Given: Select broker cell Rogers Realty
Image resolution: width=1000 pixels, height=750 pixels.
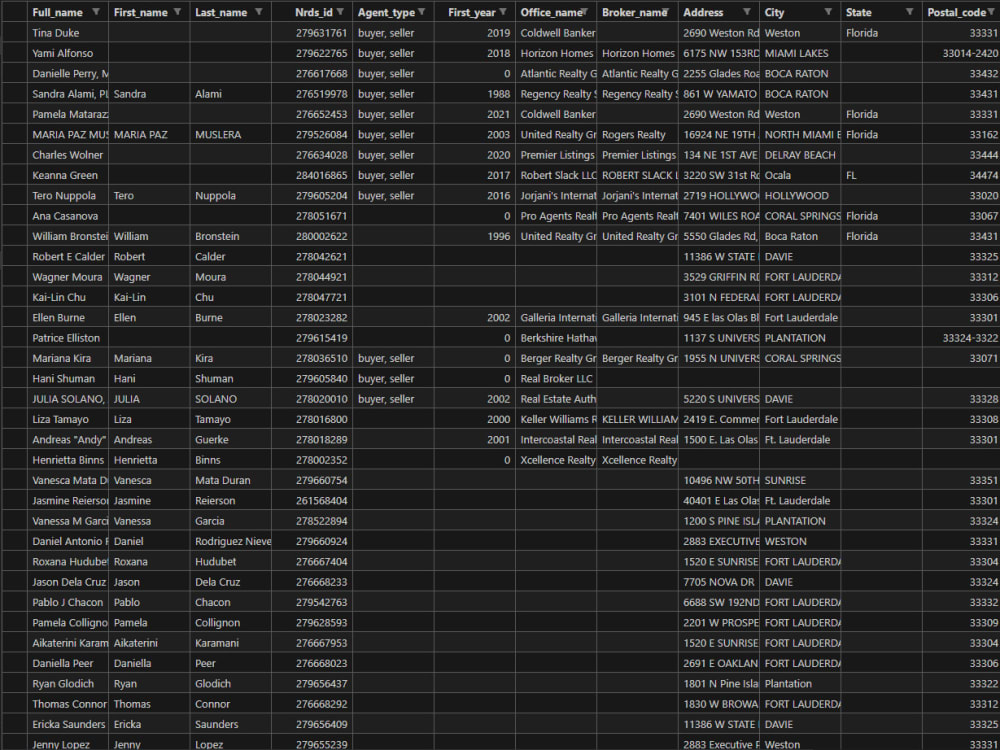Looking at the screenshot, I should [637, 135].
